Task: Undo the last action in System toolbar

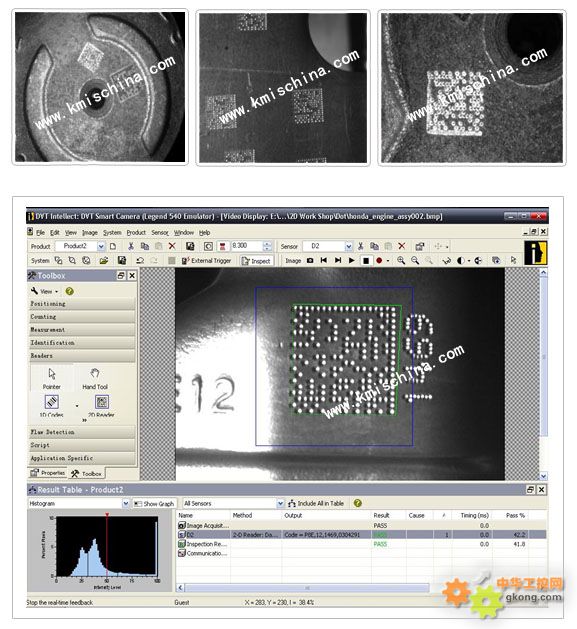Action: pos(140,260)
